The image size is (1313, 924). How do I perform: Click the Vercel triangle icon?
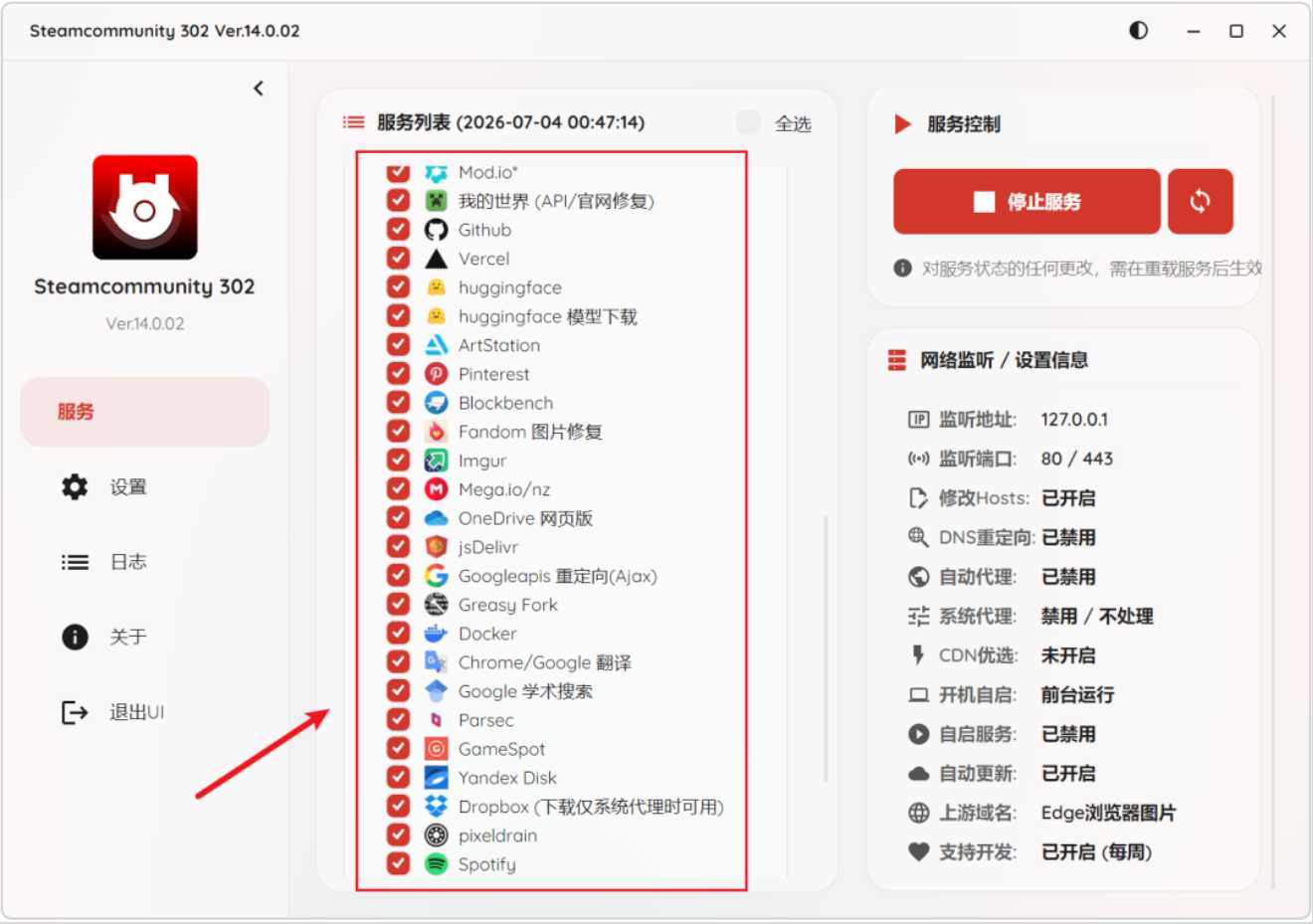coord(436,259)
